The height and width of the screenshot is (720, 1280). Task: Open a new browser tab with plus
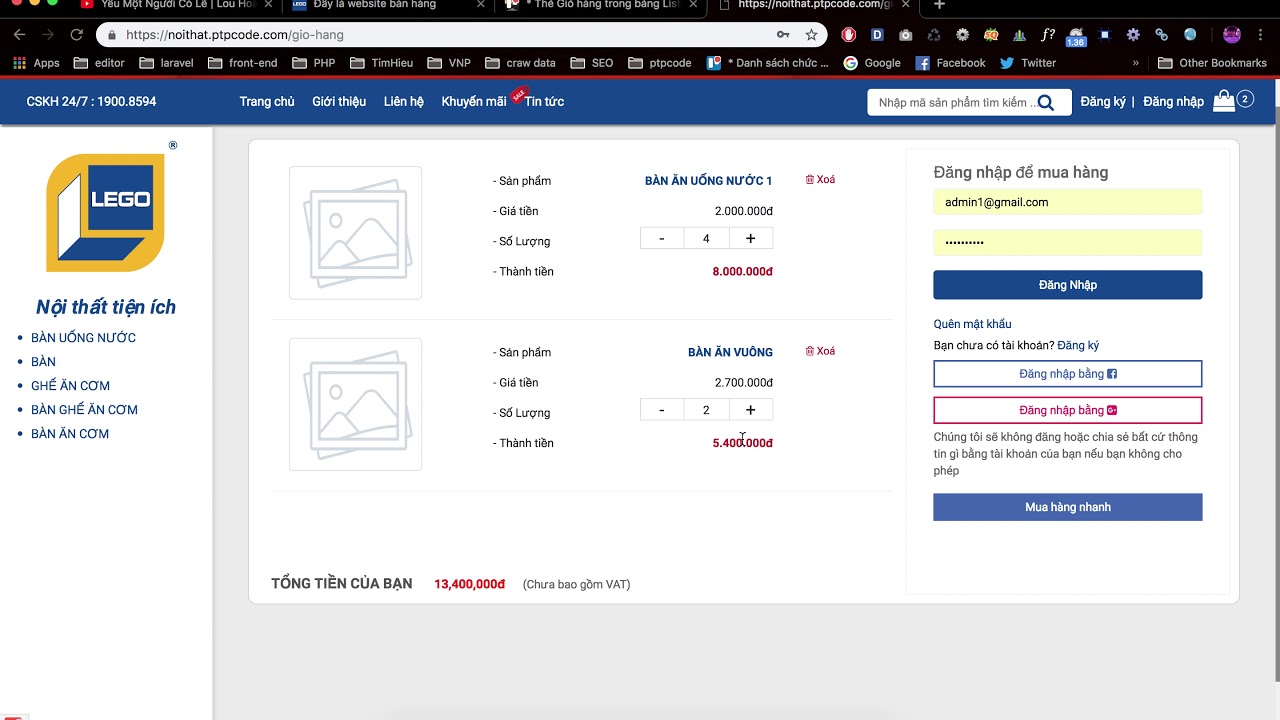pyautogui.click(x=939, y=5)
